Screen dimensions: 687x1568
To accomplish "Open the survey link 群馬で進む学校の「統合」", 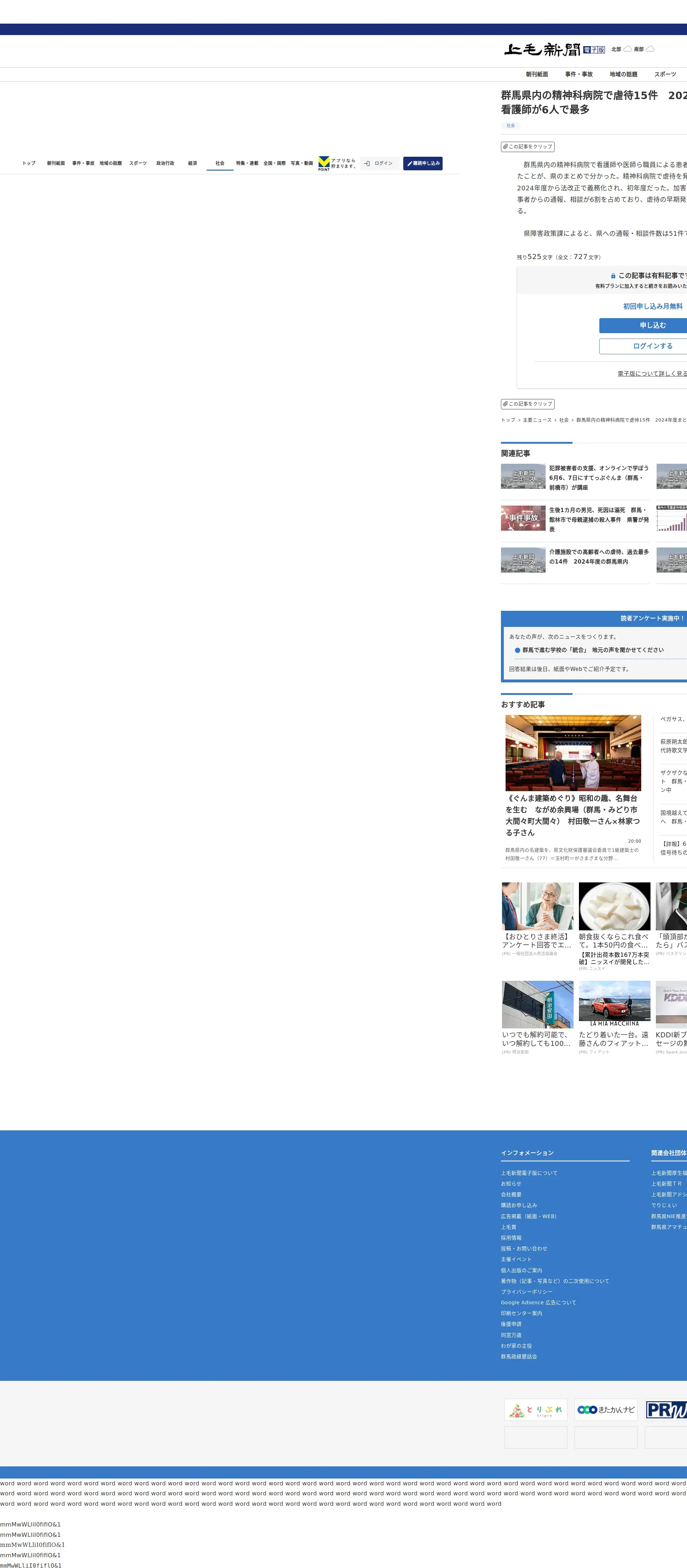I will [x=593, y=650].
